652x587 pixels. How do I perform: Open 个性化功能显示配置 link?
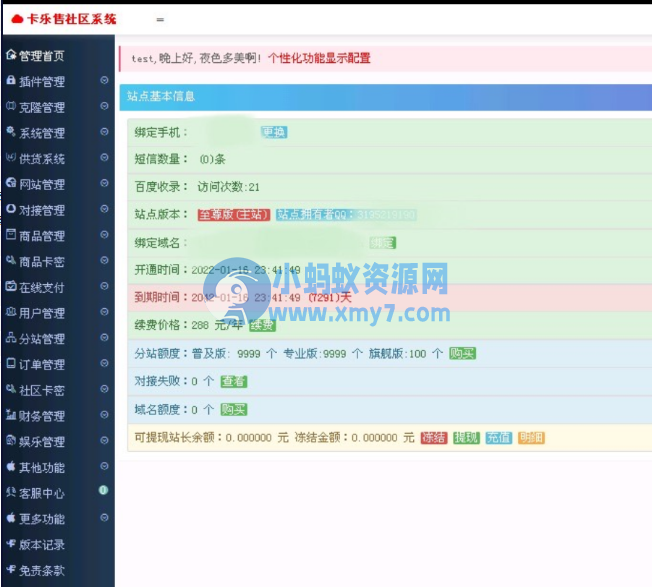[x=319, y=58]
